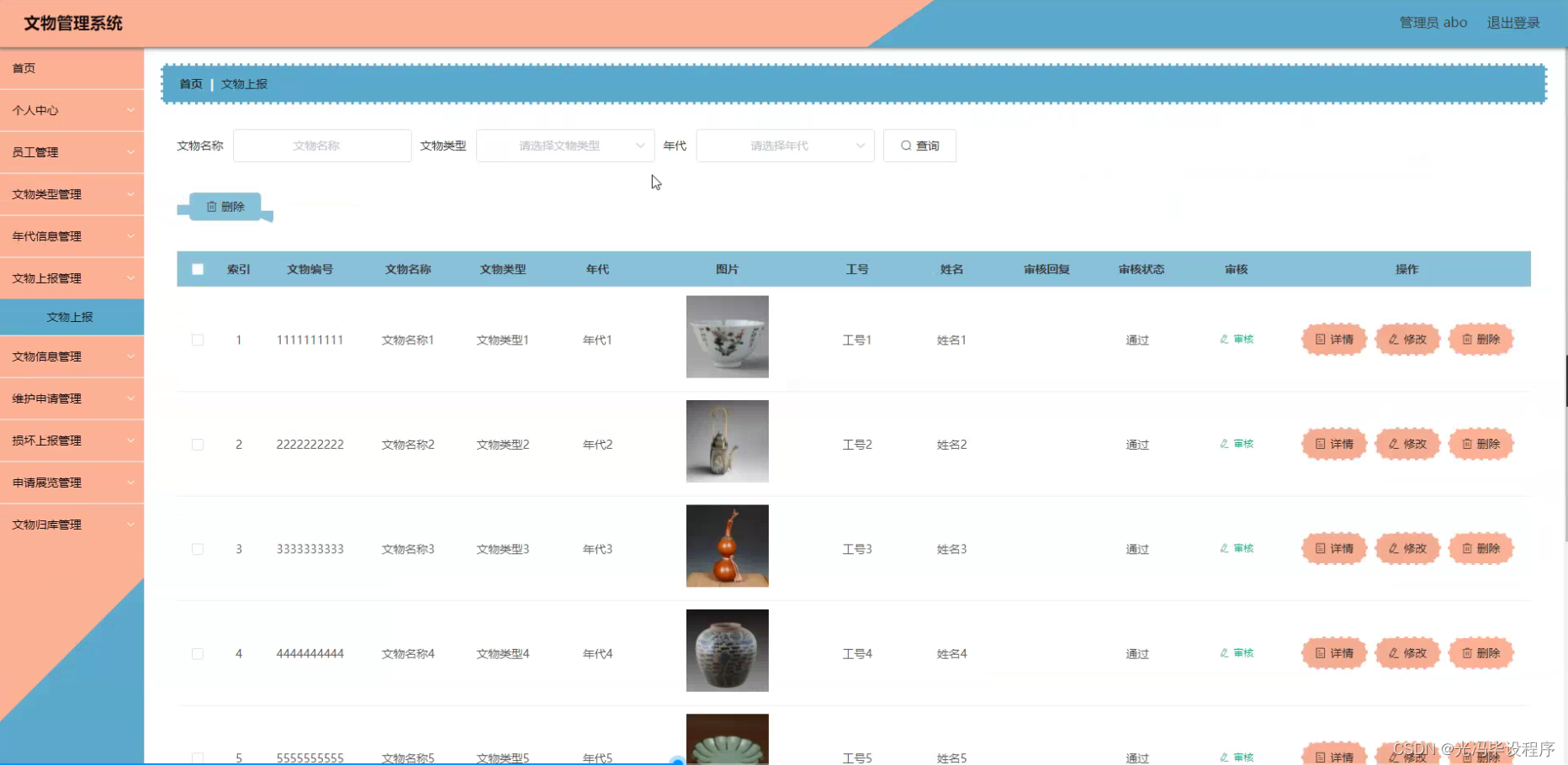Expand the 申请展览管理 sidebar menu
This screenshot has height=765, width=1568.
(72, 483)
